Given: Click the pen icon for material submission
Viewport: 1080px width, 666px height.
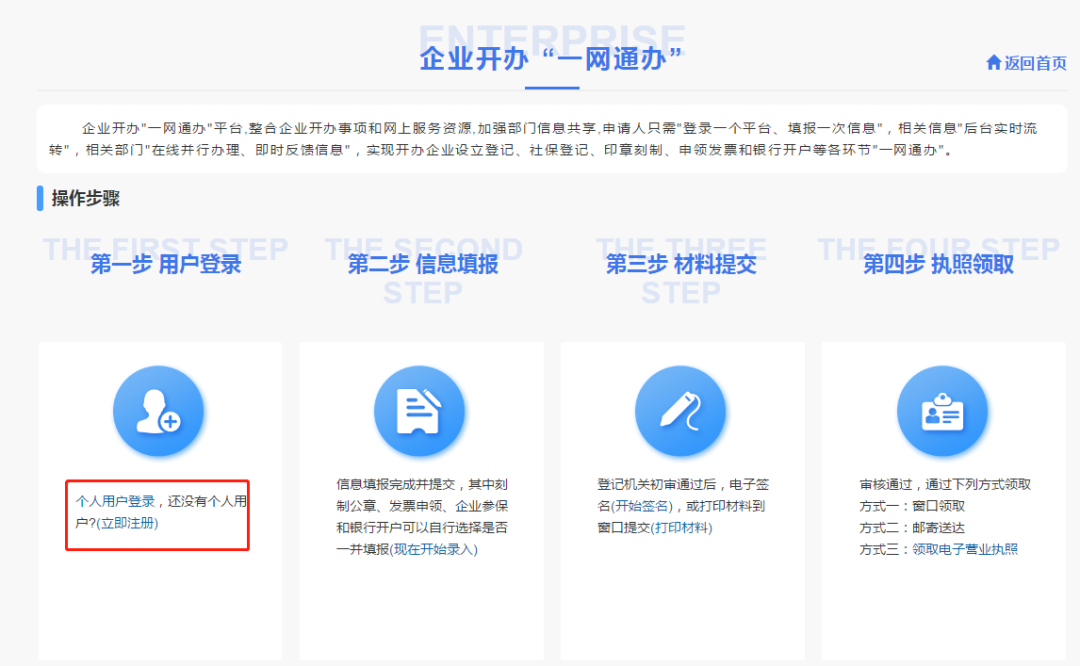Looking at the screenshot, I should click(x=681, y=411).
